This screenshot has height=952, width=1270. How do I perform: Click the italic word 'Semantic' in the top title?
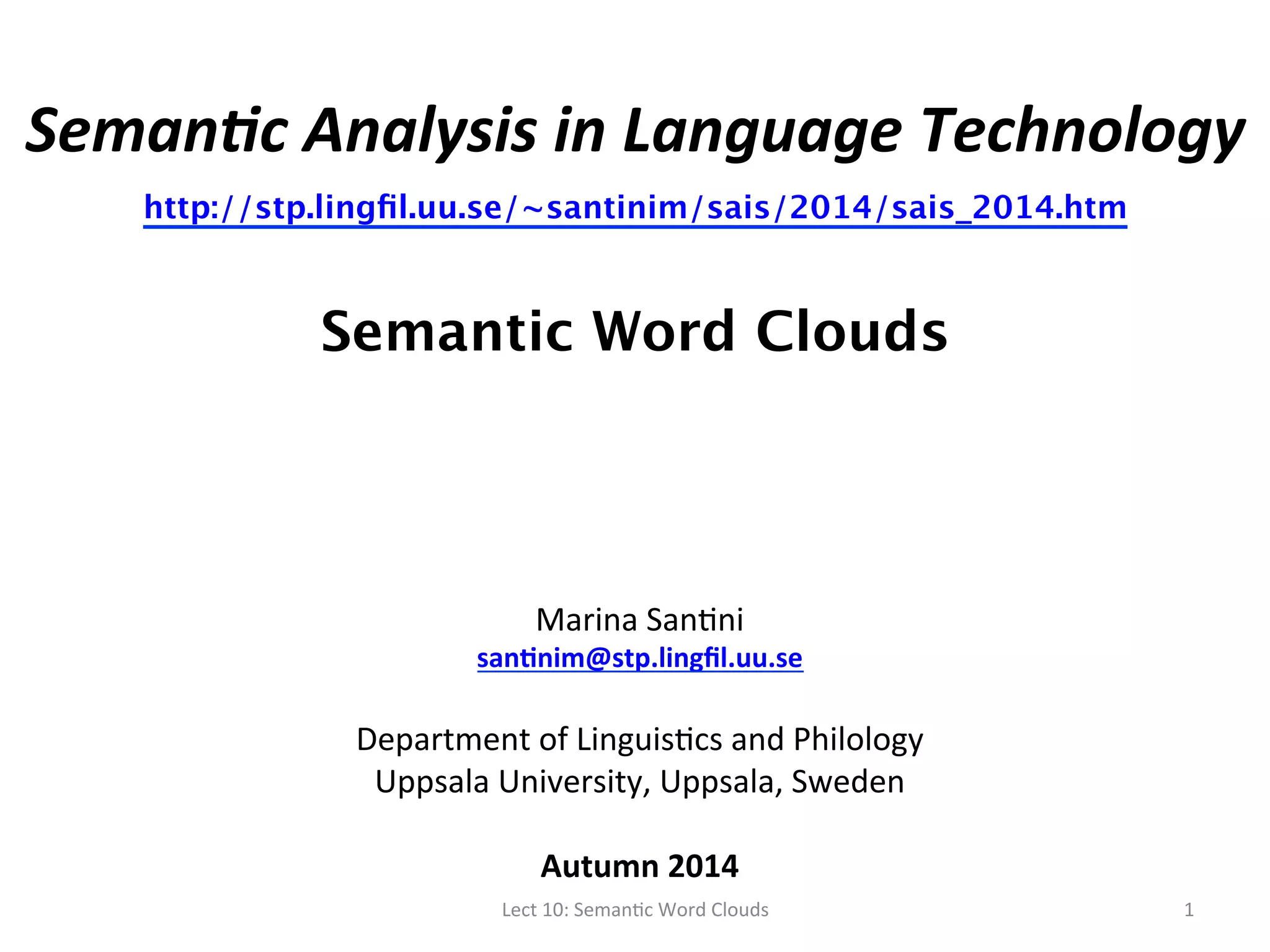(x=156, y=131)
